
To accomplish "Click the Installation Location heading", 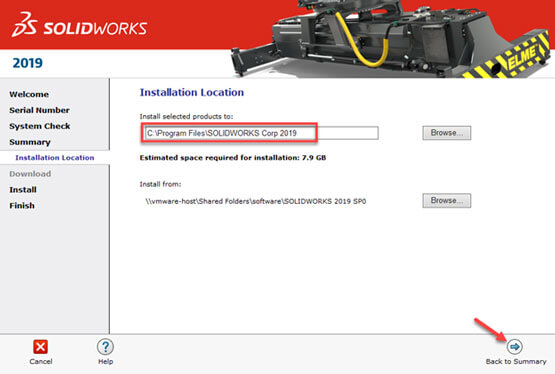I will point(192,92).
